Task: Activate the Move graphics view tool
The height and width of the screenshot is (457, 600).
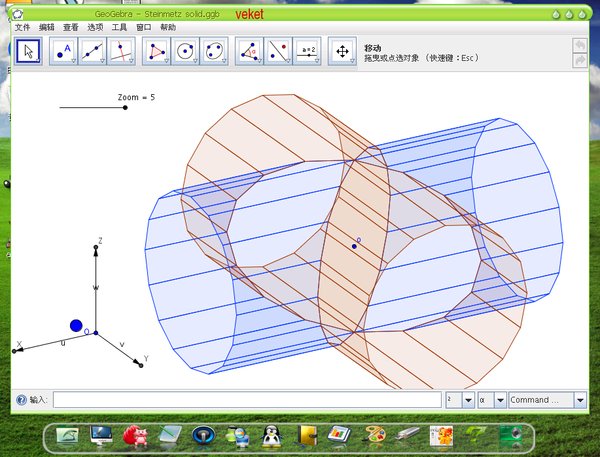Action: 343,51
